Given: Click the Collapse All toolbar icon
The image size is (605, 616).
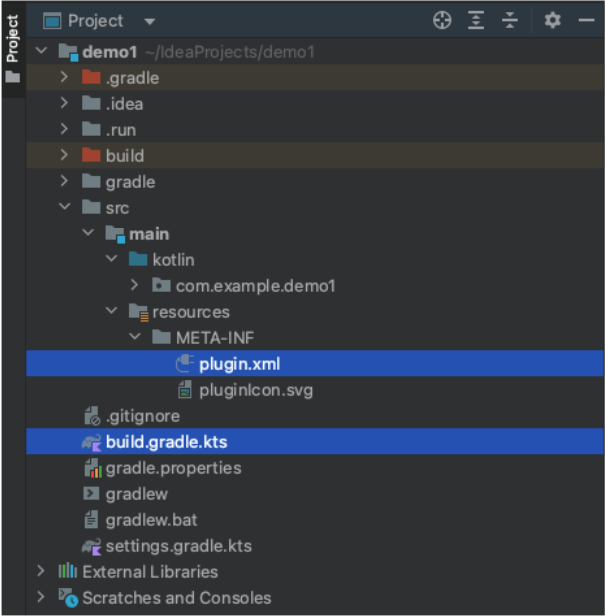Looking at the screenshot, I should (x=510, y=20).
